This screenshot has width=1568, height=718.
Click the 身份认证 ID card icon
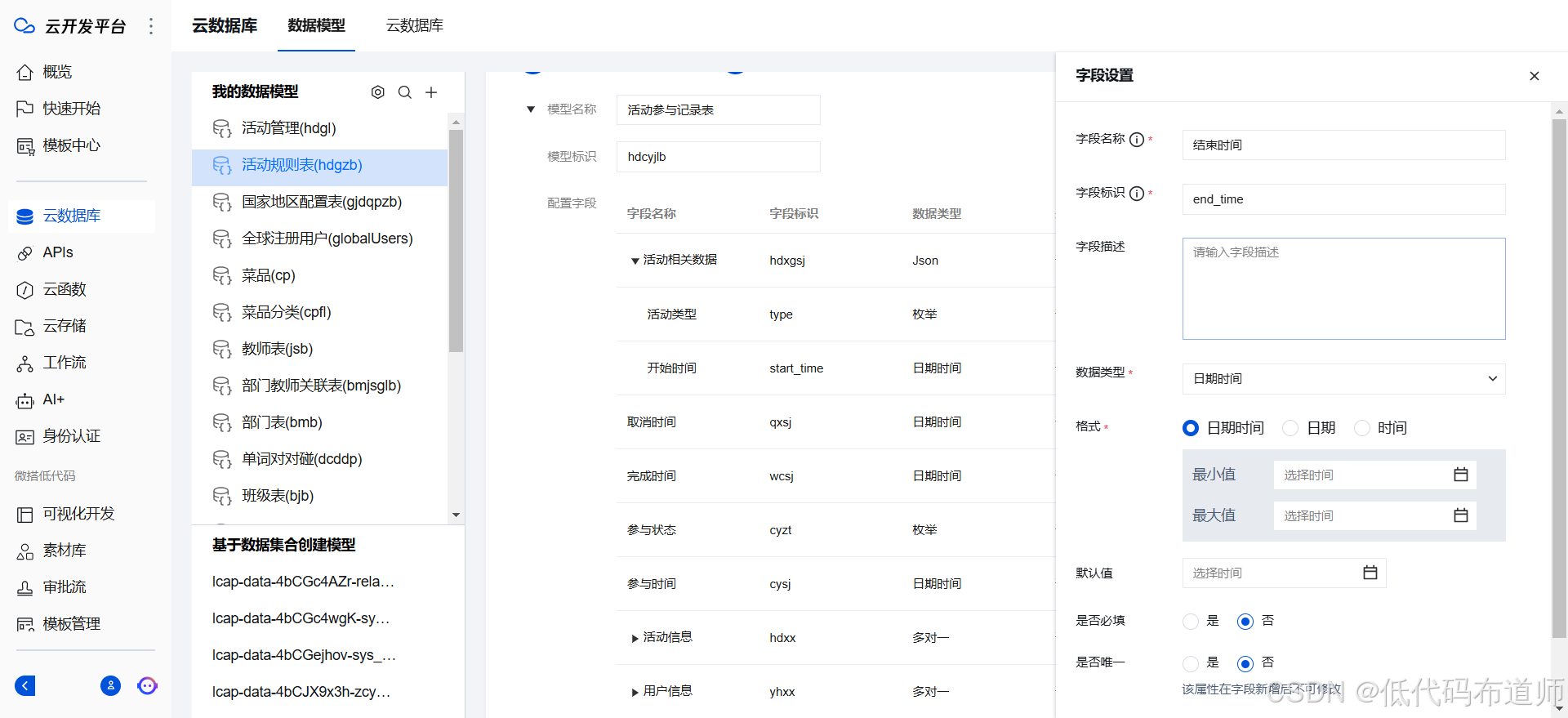[x=24, y=436]
